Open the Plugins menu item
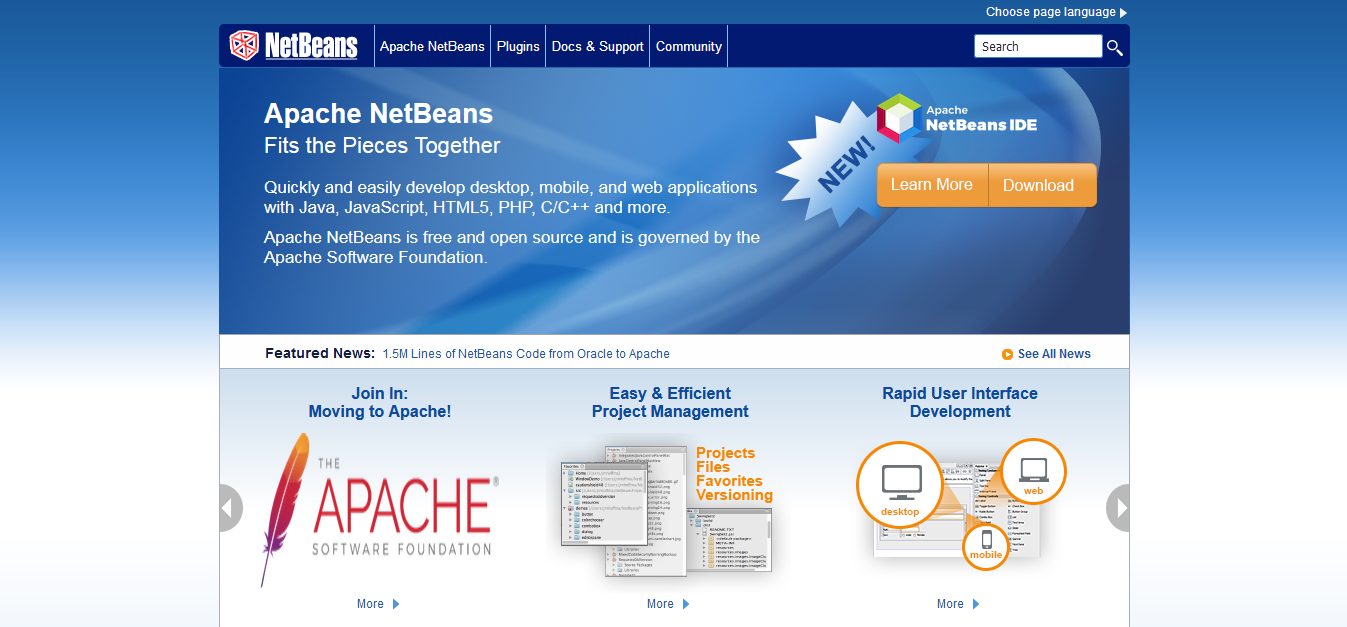1347x627 pixels. [518, 47]
